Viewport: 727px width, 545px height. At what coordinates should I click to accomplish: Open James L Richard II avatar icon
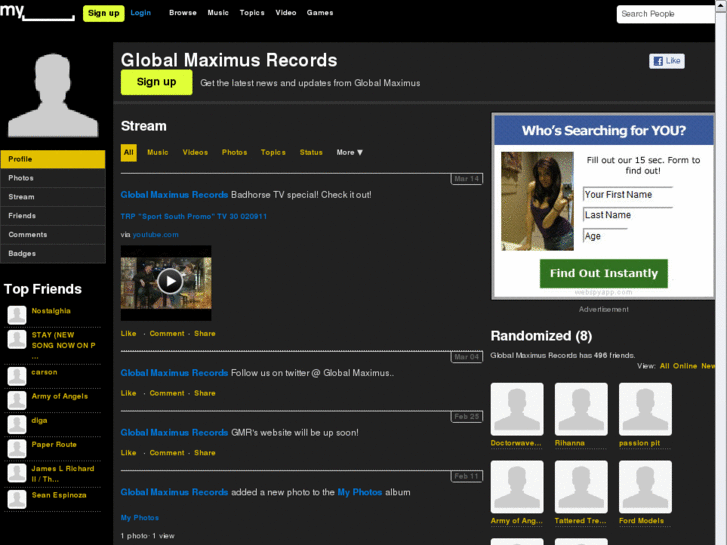pos(17,473)
